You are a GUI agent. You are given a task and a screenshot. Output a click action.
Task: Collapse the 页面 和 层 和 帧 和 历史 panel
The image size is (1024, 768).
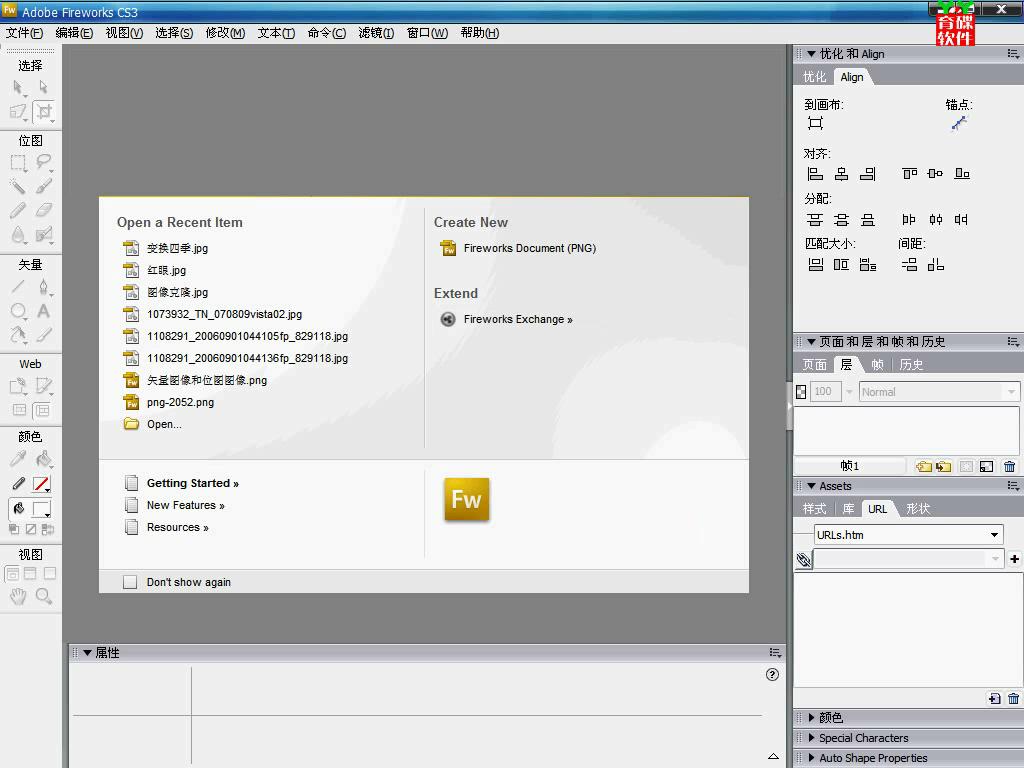(811, 342)
